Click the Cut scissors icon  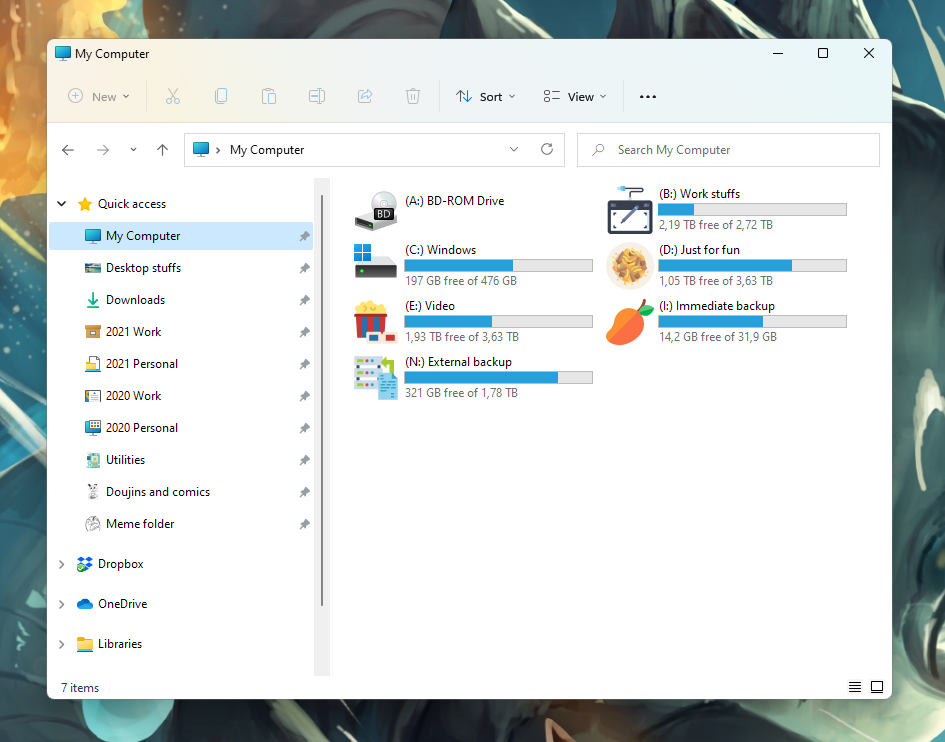tap(173, 96)
